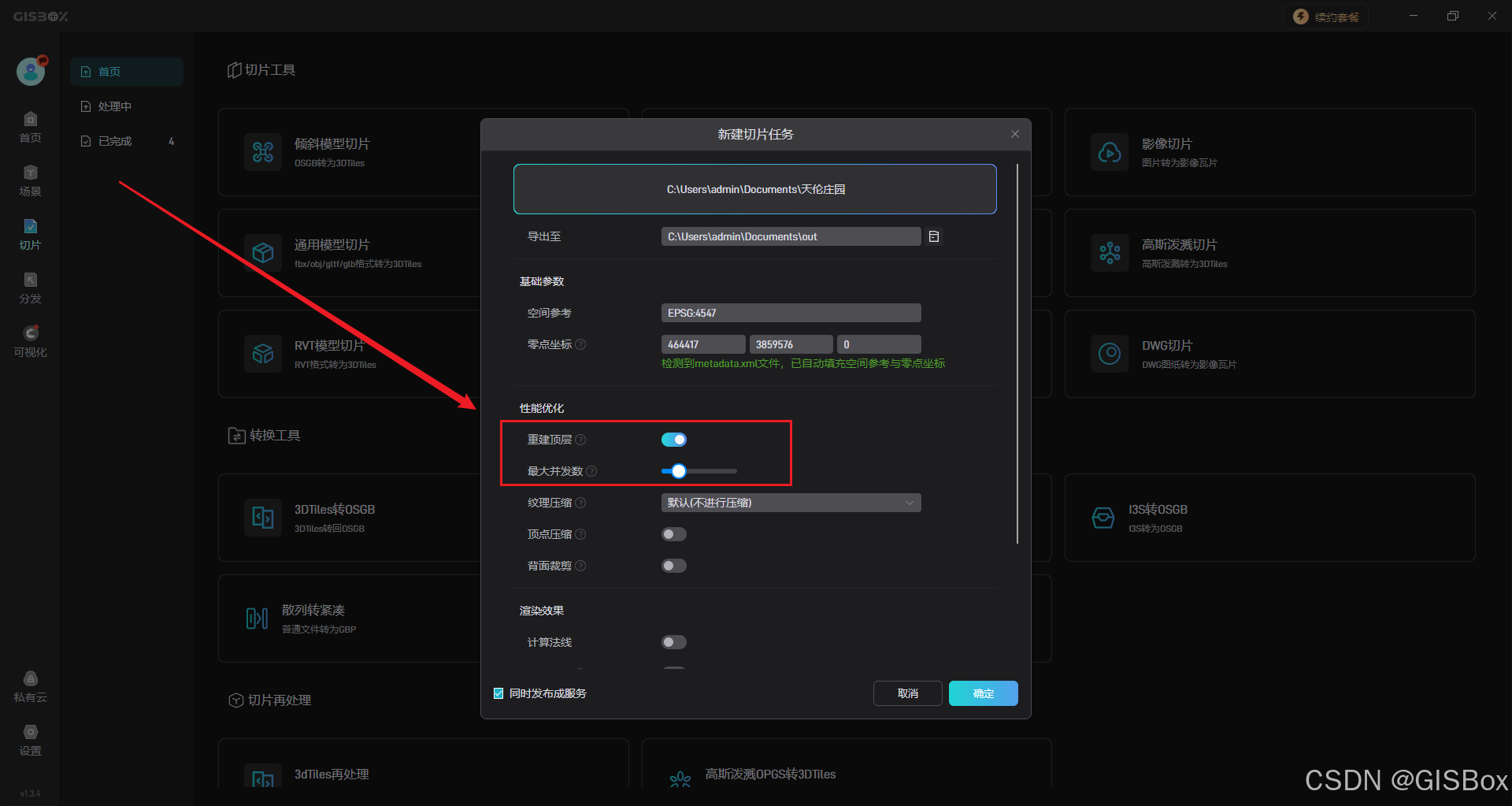The height and width of the screenshot is (806, 1512).
Task: Close the 新建切片任务 dialog
Action: (x=1015, y=134)
